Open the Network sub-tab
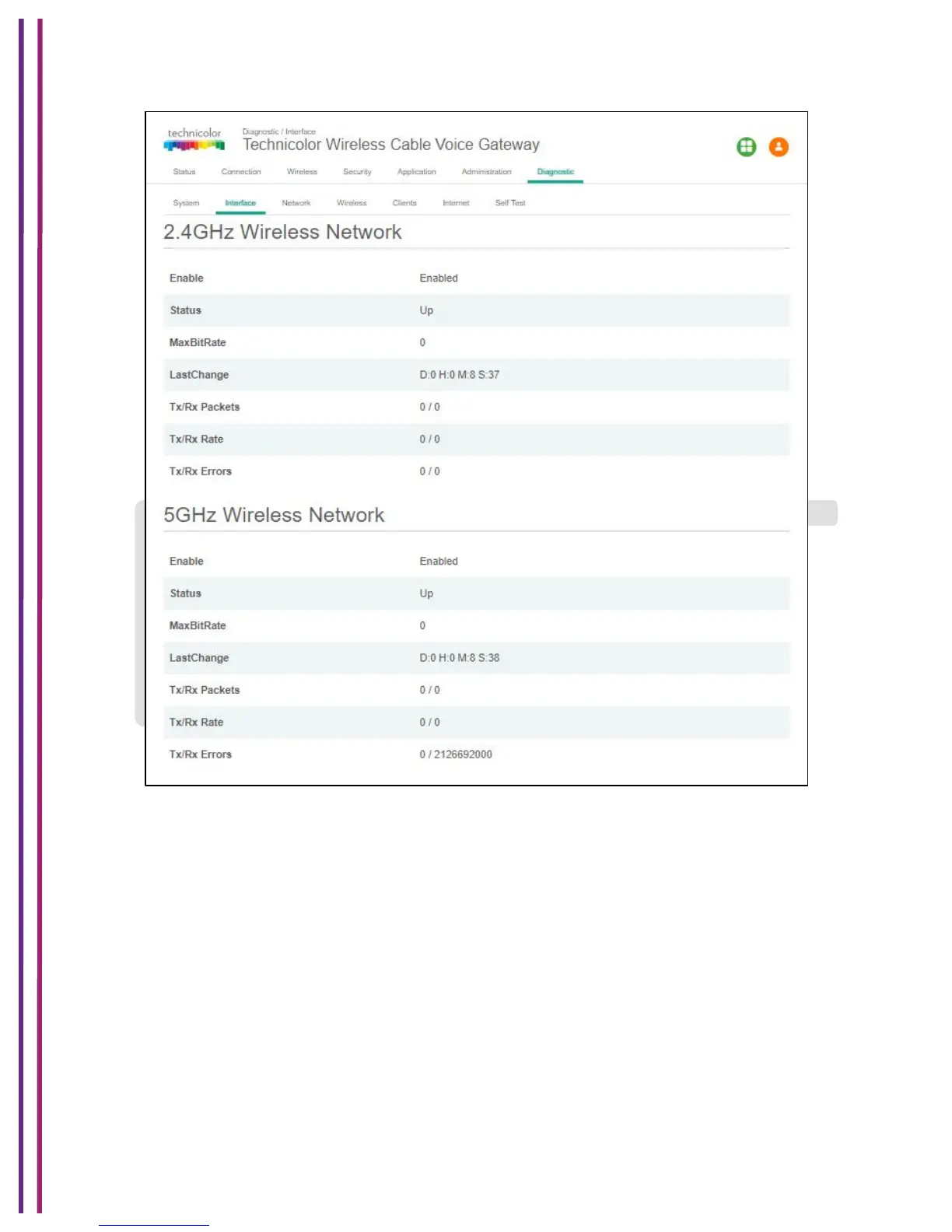952x1232 pixels. pos(296,203)
